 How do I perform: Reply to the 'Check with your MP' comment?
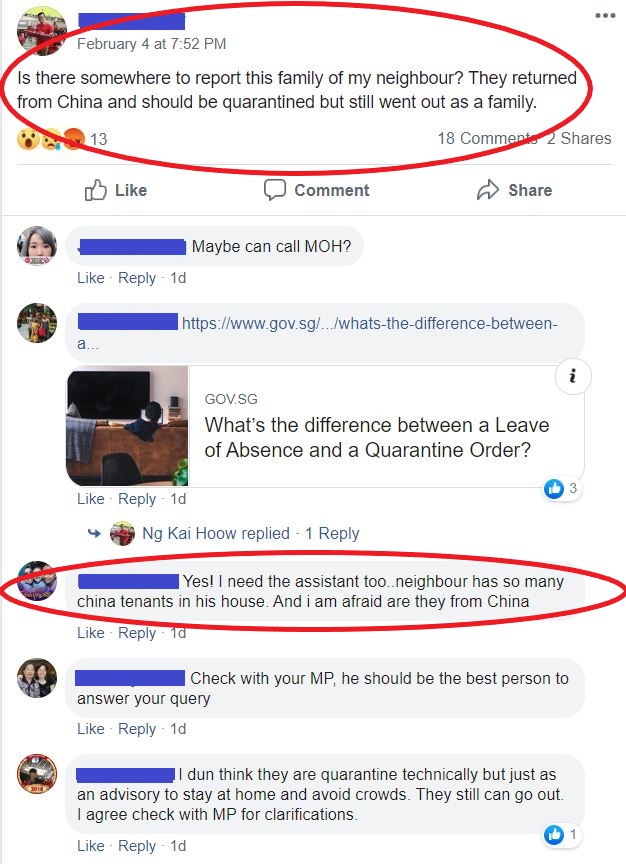137,728
